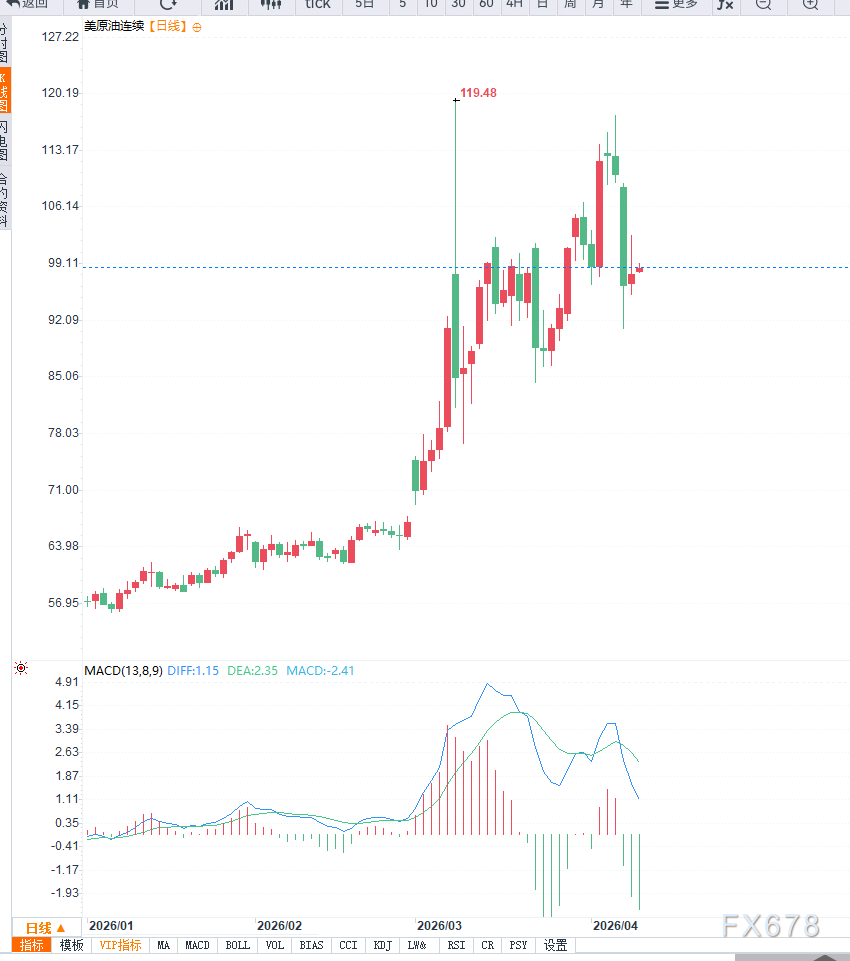
Task: Toggle the BOLL indicator button
Action: [237, 945]
